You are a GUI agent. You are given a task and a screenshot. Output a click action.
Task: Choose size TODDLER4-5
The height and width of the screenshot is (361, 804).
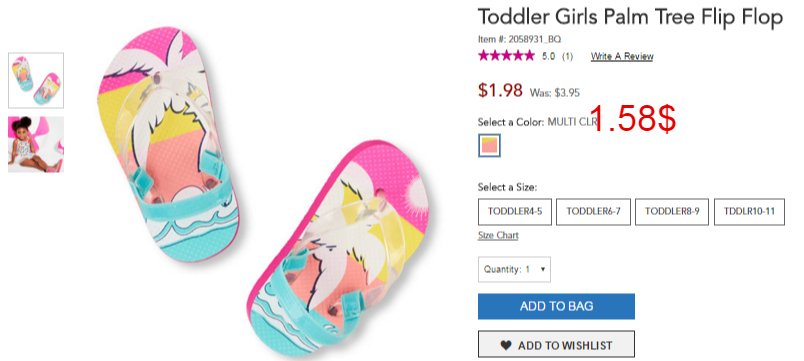tap(515, 212)
